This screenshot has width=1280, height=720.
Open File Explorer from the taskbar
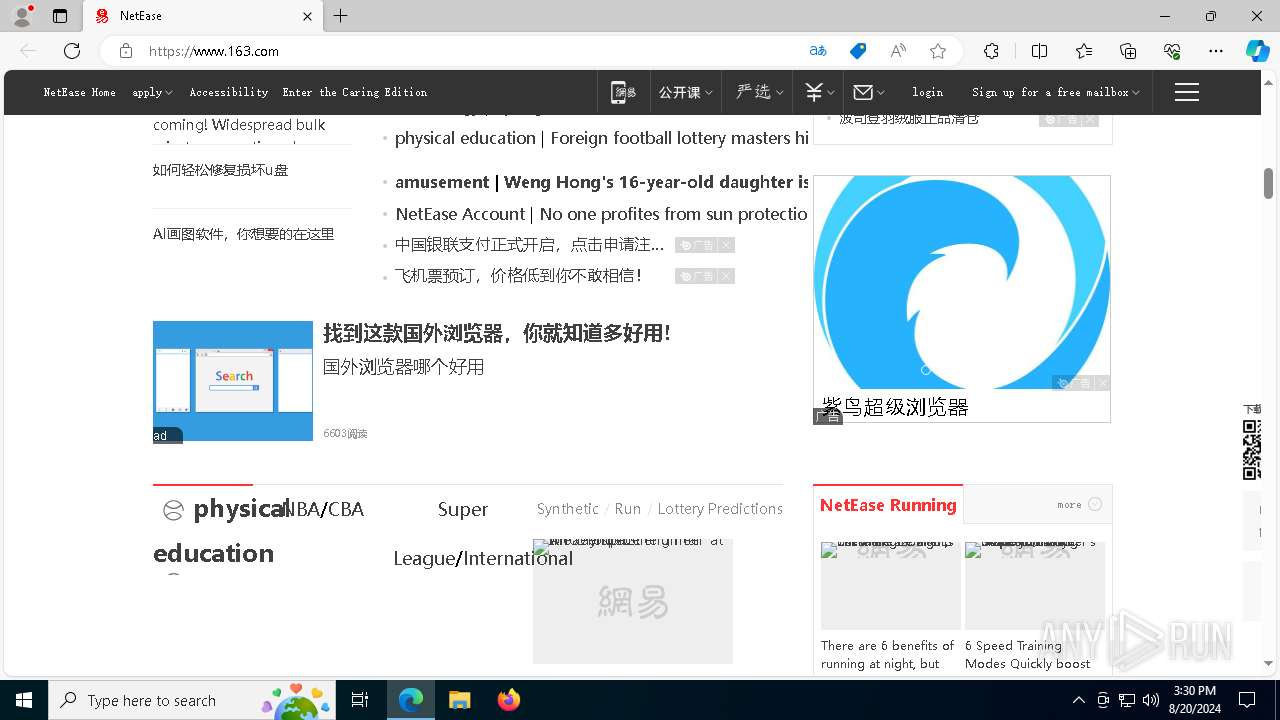pyautogui.click(x=459, y=700)
